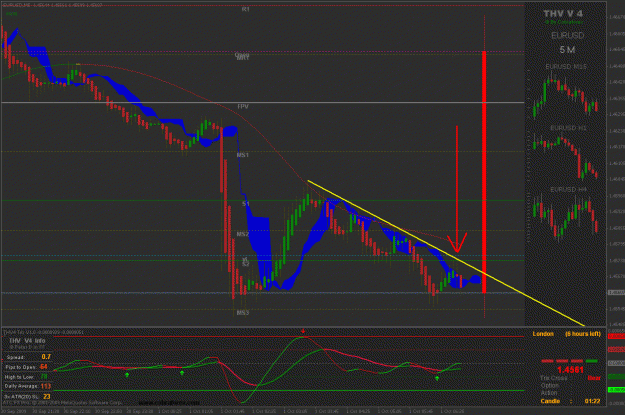Screen dimensions: 625x415
Task: Click the Trix Cross label
Action: pyautogui.click(x=554, y=378)
